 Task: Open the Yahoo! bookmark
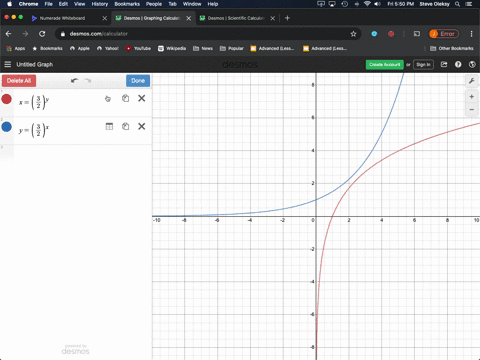point(108,48)
